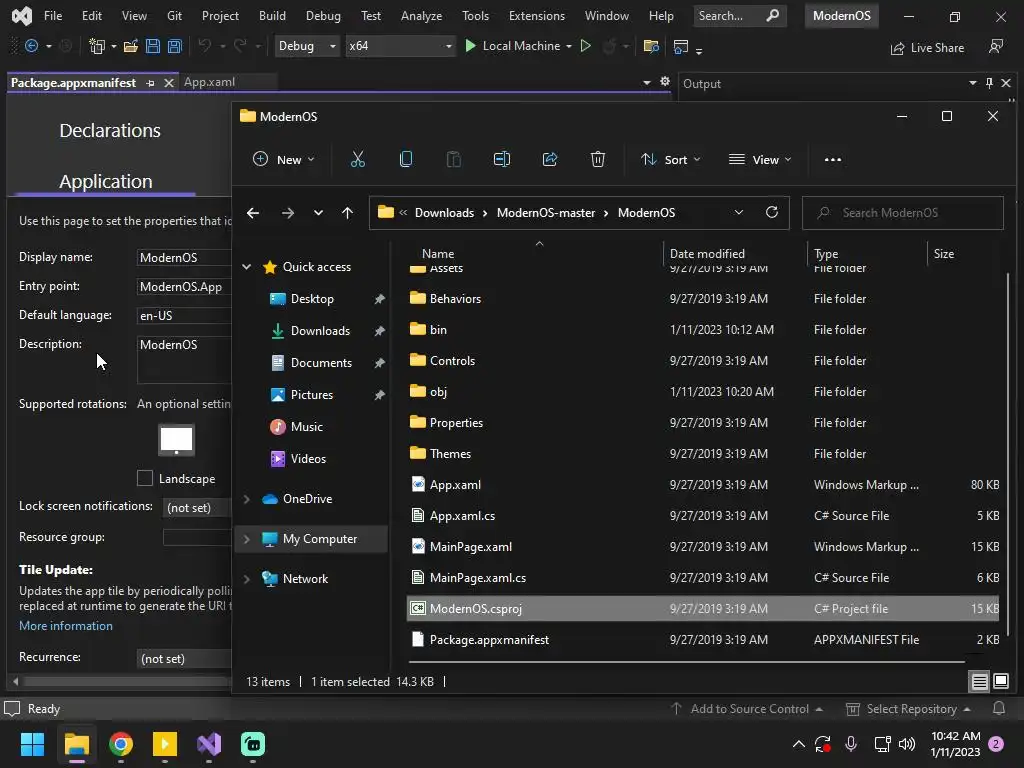This screenshot has height=768, width=1024.
Task: Click Save All icon in Visual Studio
Action: click(x=174, y=46)
